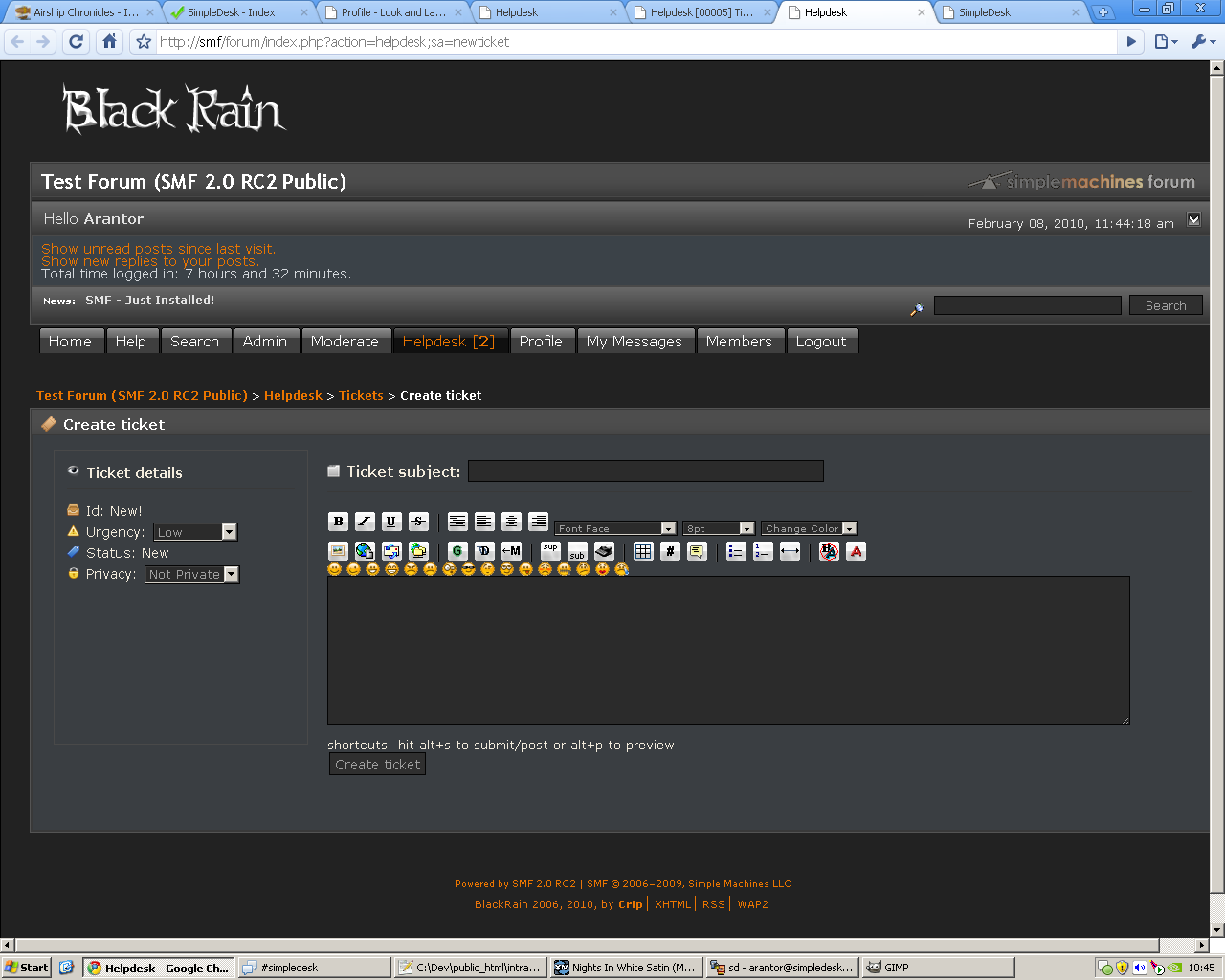1225x980 pixels.
Task: Apply glow effect (G) button
Action: point(457,551)
